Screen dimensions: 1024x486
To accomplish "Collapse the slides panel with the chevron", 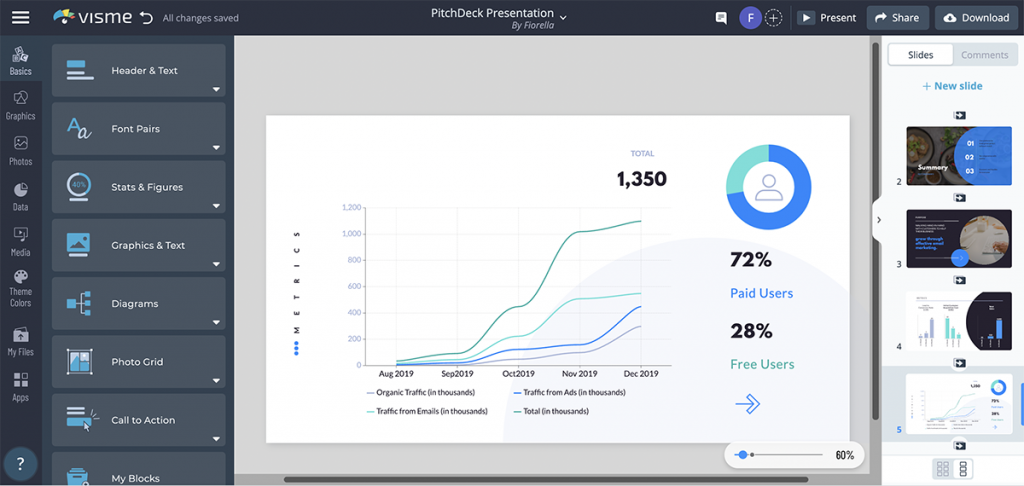I will tap(878, 220).
